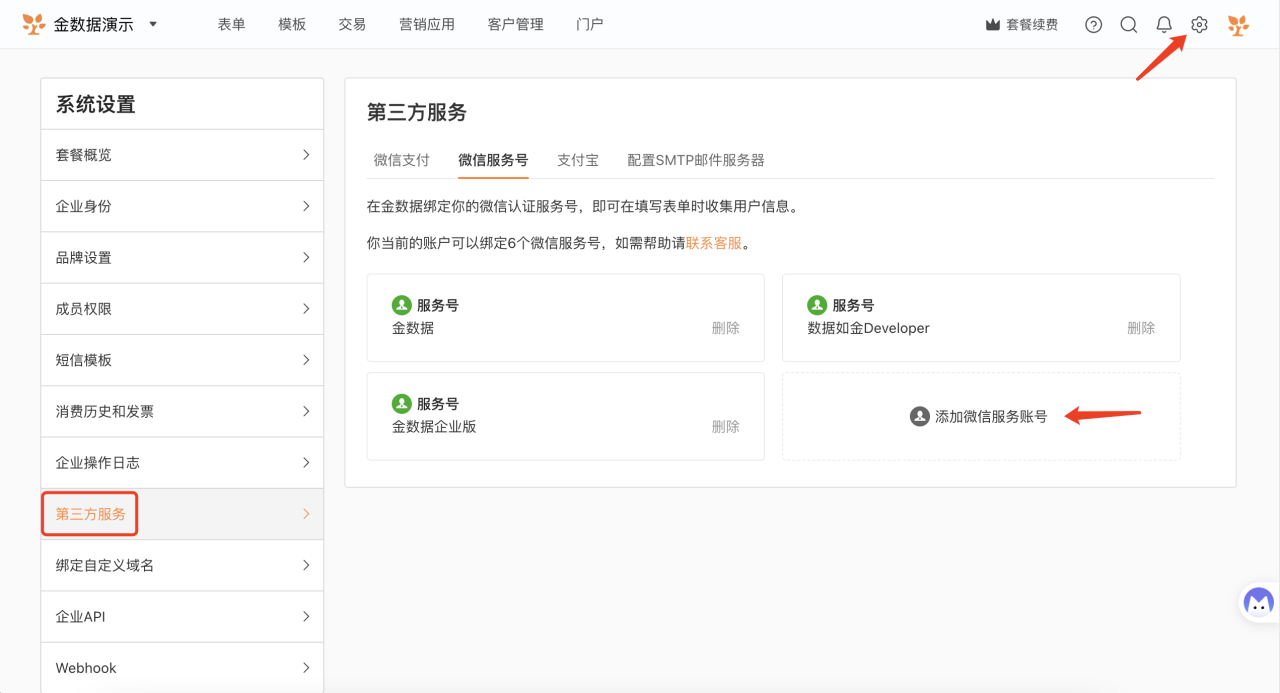This screenshot has height=693, width=1280.
Task: Open the 模板 menu
Action: (292, 24)
